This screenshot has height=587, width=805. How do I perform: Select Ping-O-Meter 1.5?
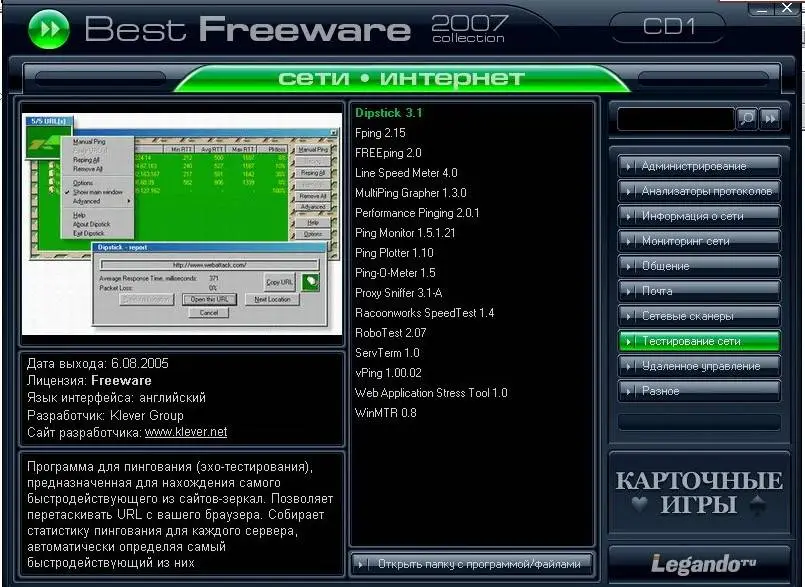tap(395, 273)
